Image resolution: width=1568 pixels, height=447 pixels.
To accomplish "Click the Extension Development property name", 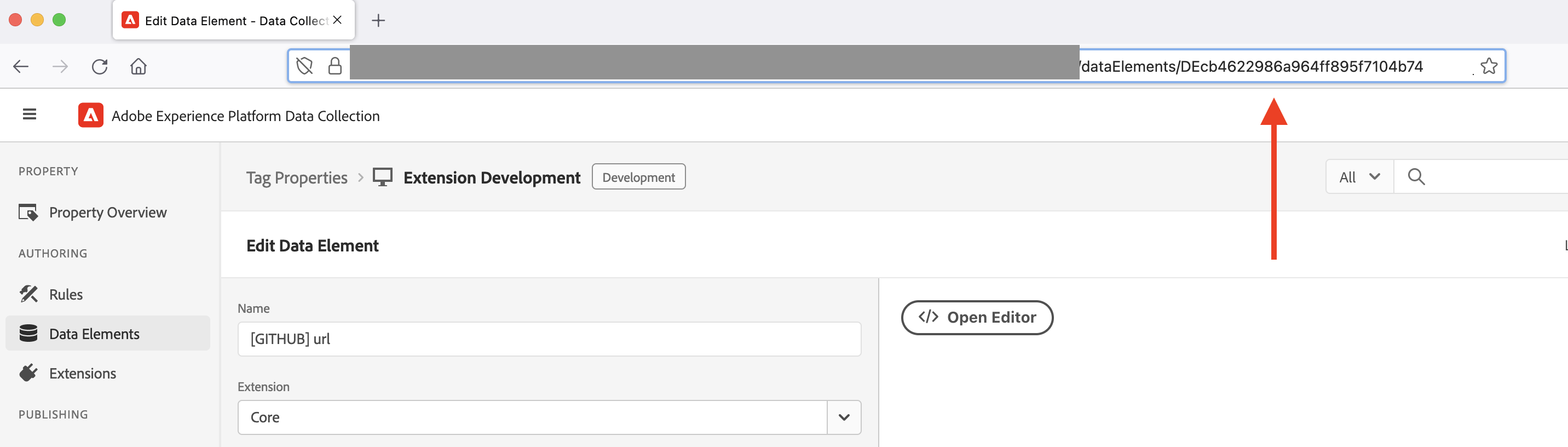I will tap(492, 177).
